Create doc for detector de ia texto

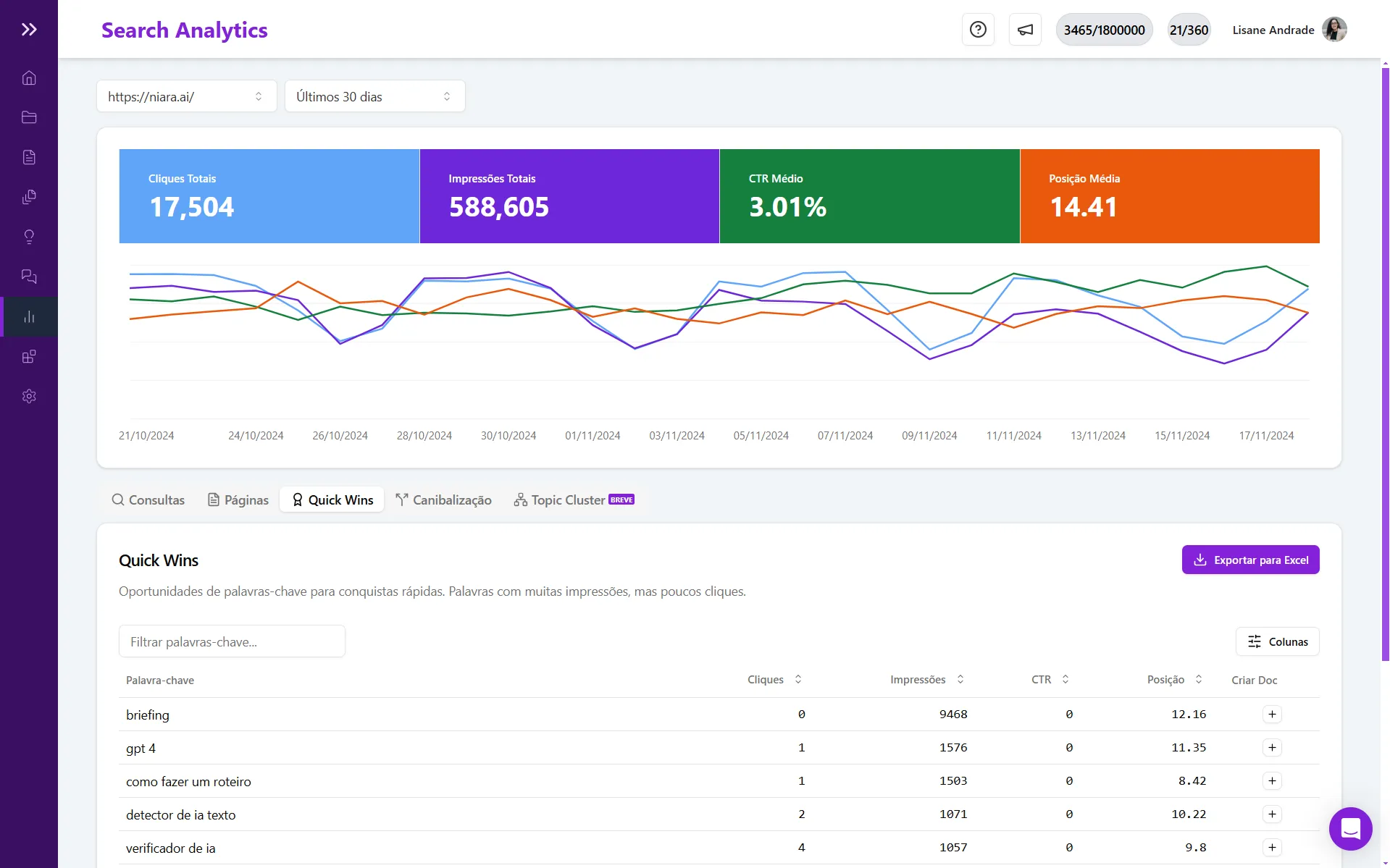(1272, 814)
